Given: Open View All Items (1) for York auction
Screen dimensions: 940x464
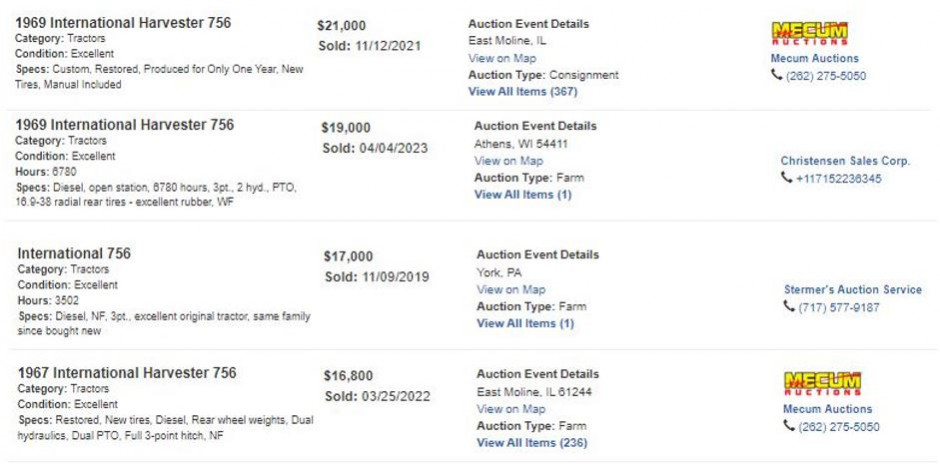Looking at the screenshot, I should click(525, 324).
